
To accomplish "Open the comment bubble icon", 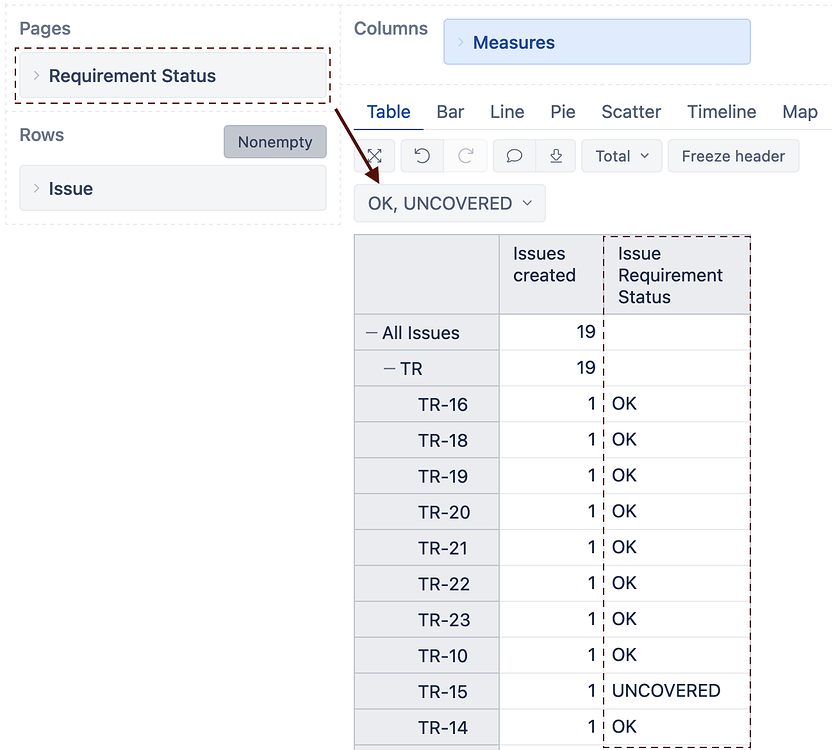I will (514, 156).
